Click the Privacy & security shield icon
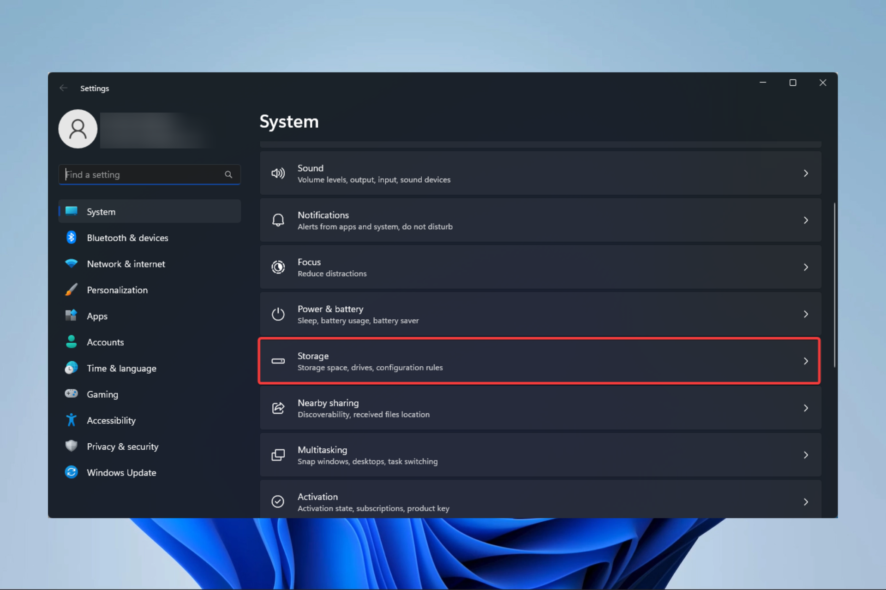 tap(71, 446)
